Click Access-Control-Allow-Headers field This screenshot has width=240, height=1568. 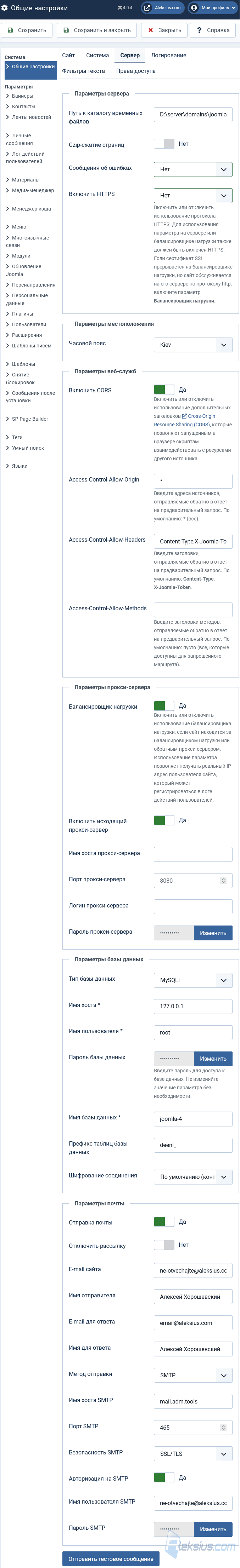click(x=193, y=541)
